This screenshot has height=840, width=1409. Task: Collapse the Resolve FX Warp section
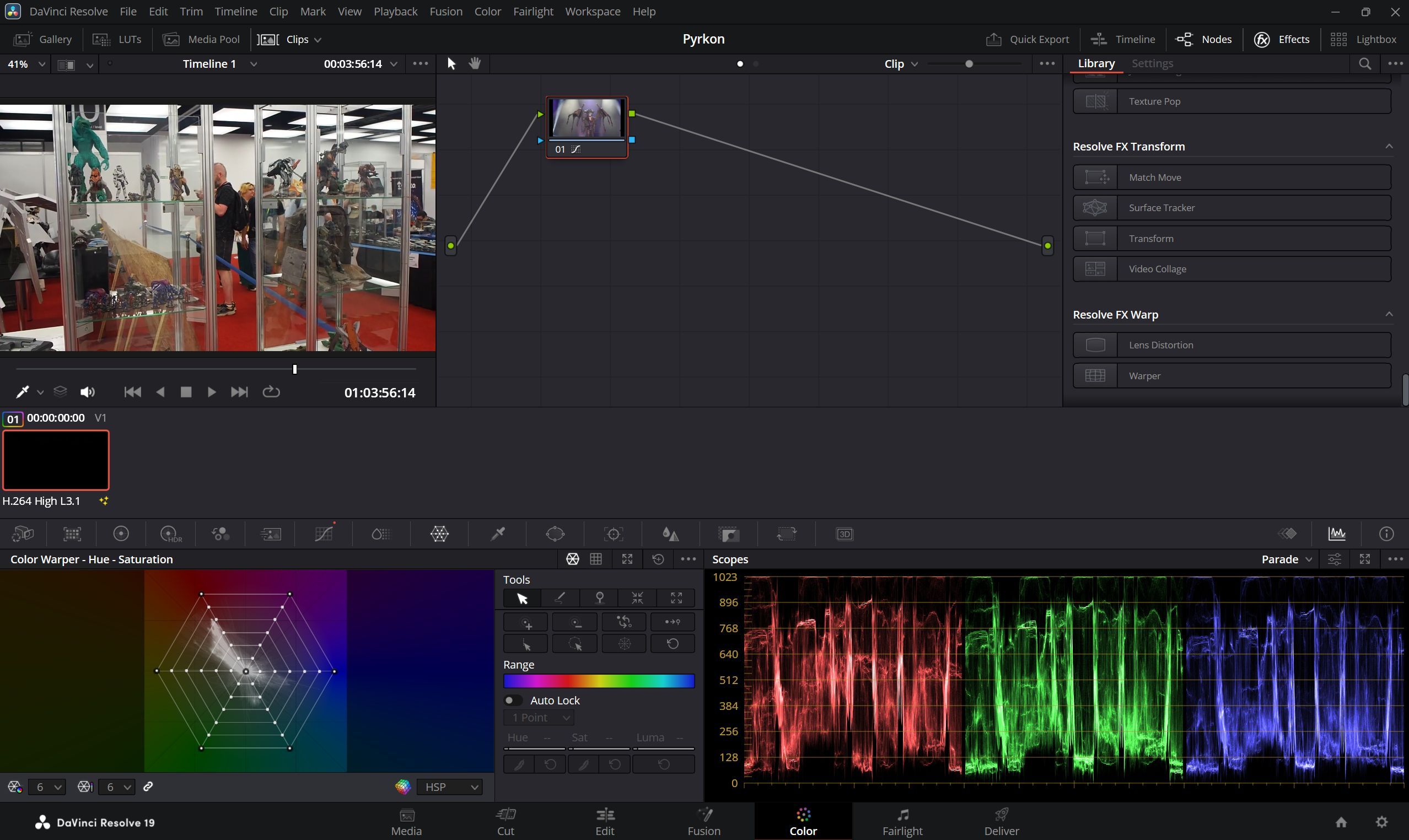point(1388,314)
